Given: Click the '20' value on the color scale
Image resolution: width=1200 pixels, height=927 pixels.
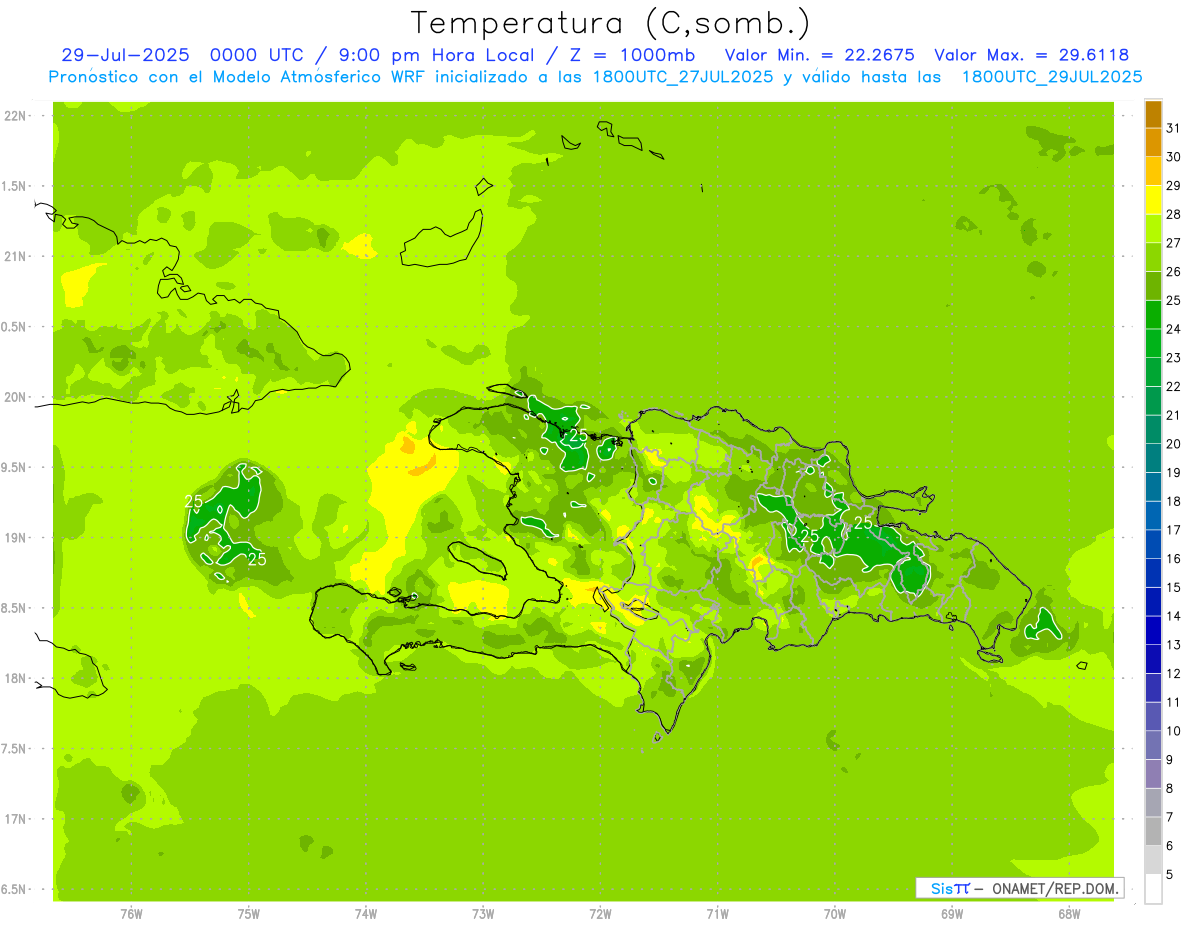Looking at the screenshot, I should click(1174, 444).
